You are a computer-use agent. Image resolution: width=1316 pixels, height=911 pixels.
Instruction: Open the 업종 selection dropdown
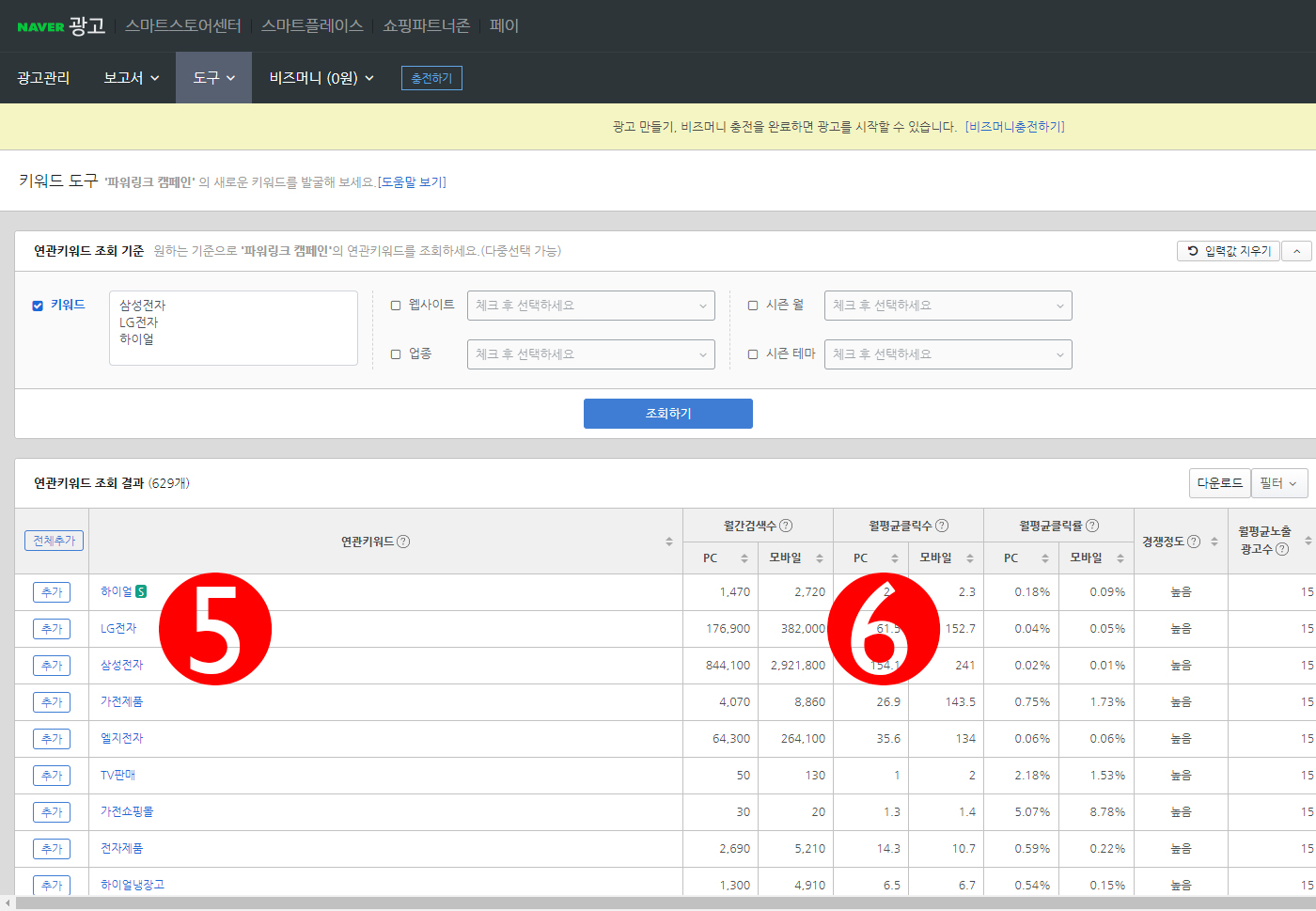[x=591, y=354]
